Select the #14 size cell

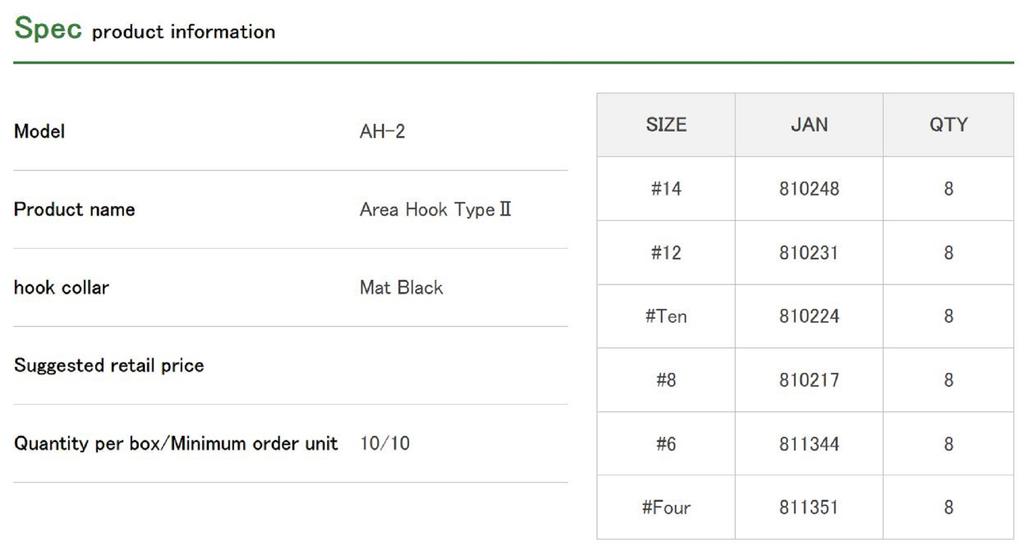(x=666, y=189)
